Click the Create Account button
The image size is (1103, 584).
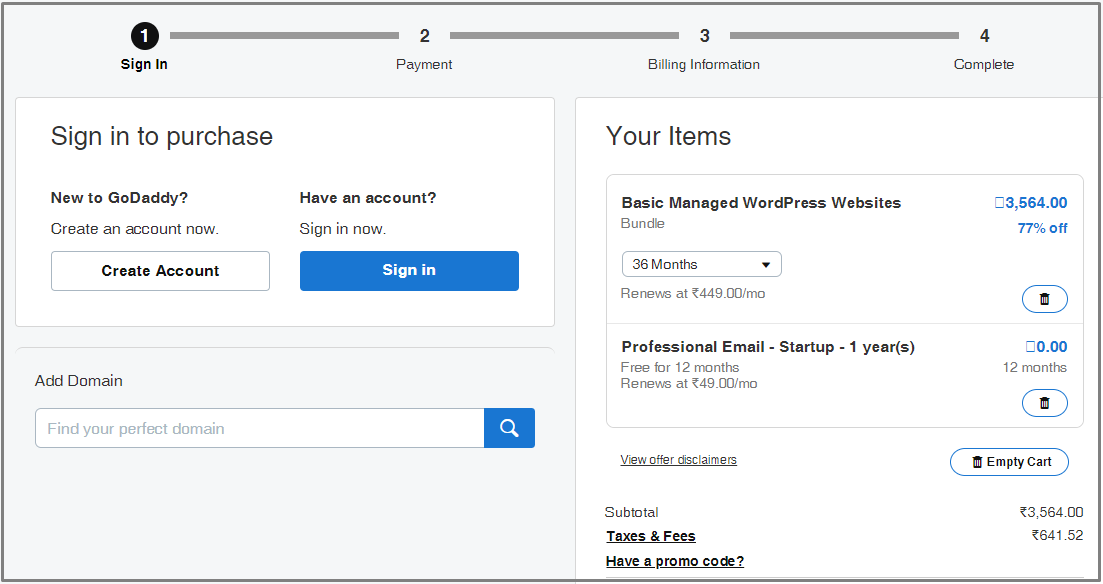pyautogui.click(x=160, y=271)
